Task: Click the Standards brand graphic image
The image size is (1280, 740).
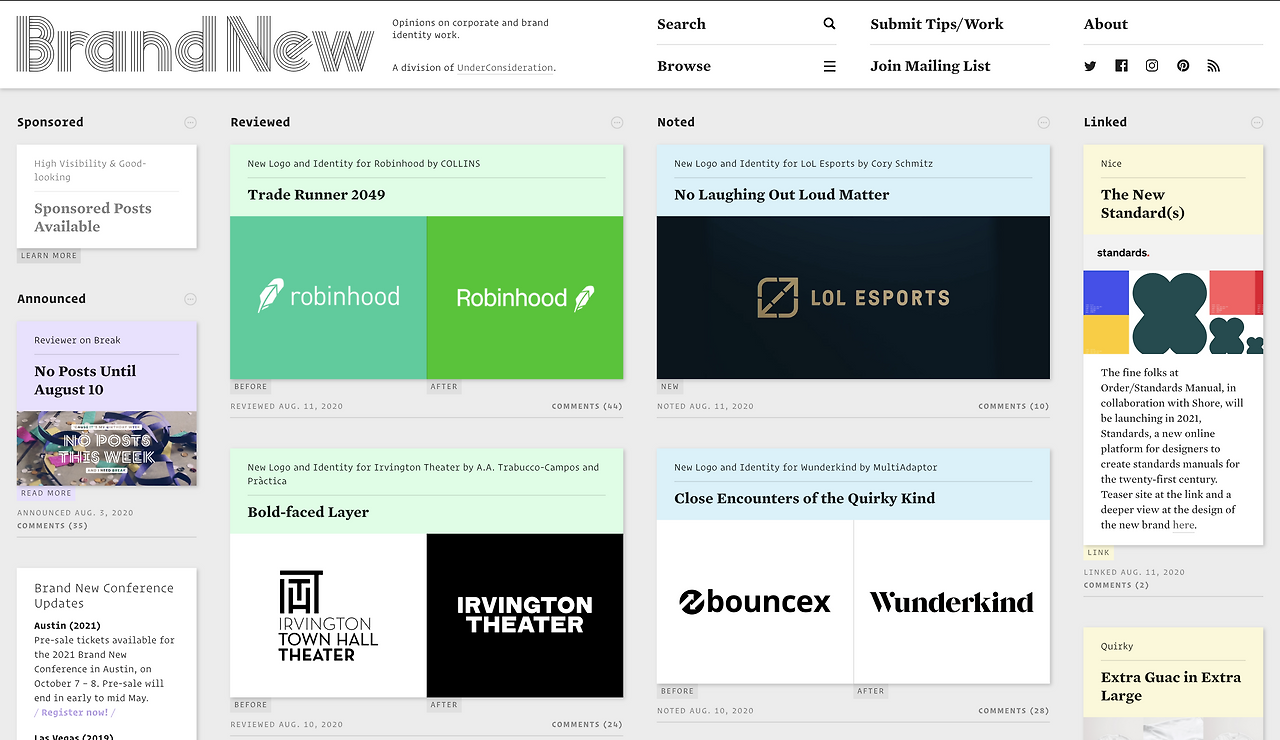Action: click(1173, 295)
